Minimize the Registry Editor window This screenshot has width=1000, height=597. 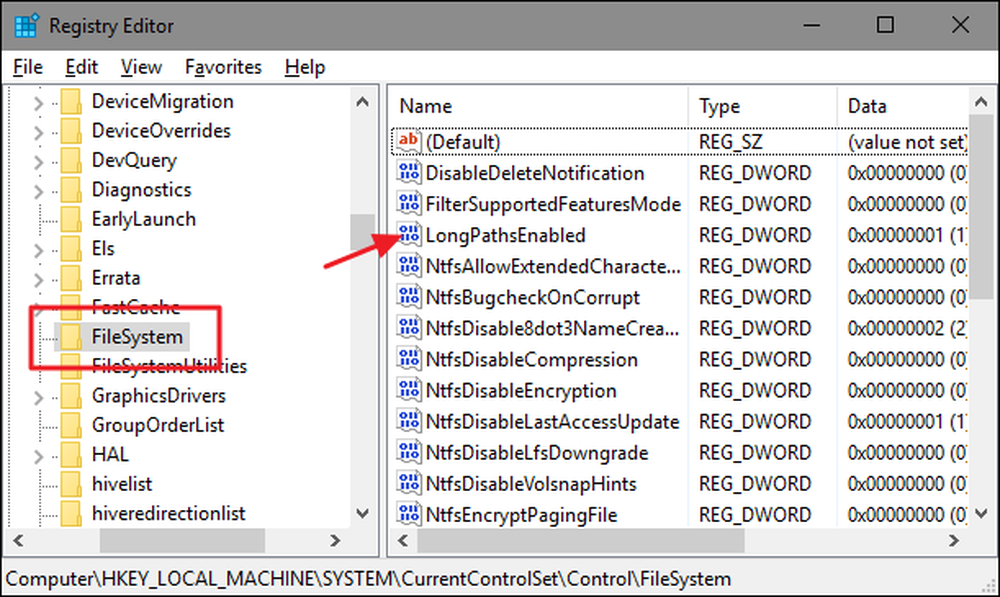pos(811,26)
